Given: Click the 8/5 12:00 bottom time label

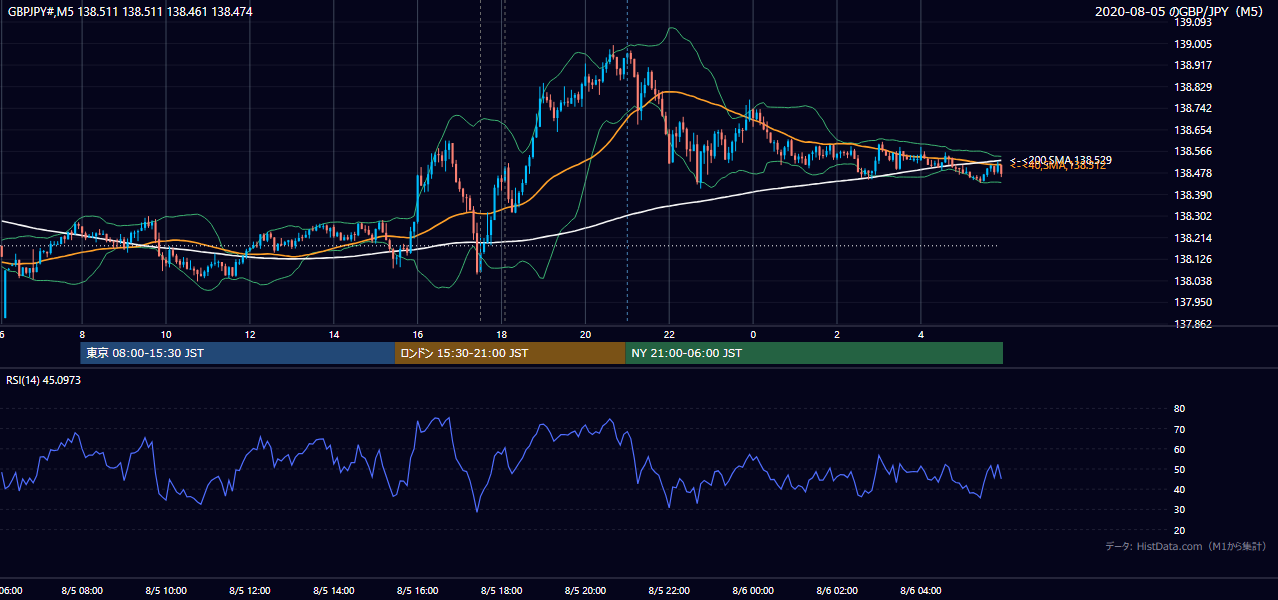Looking at the screenshot, I should tap(250, 591).
